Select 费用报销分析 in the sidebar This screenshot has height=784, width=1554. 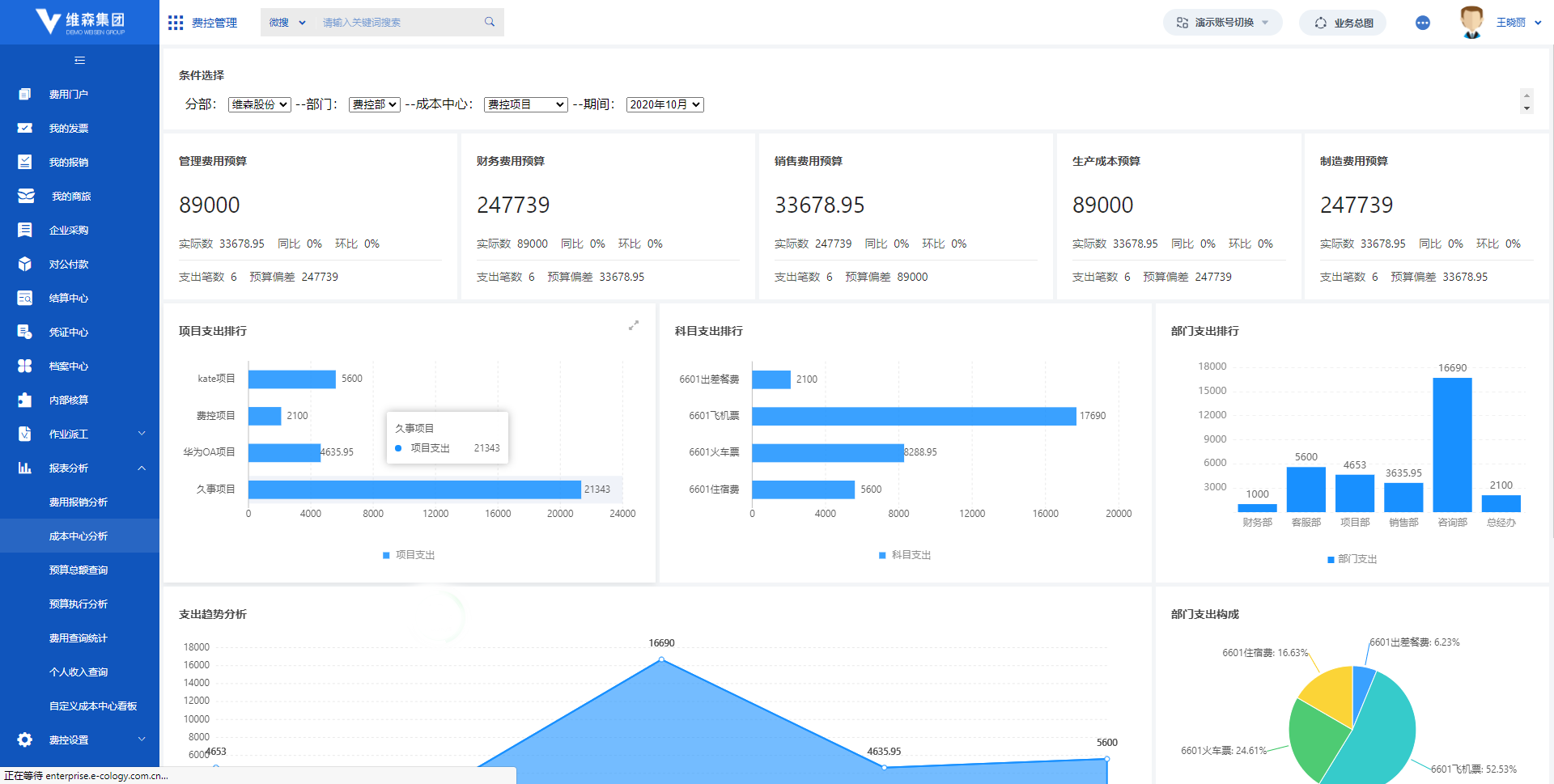[79, 502]
